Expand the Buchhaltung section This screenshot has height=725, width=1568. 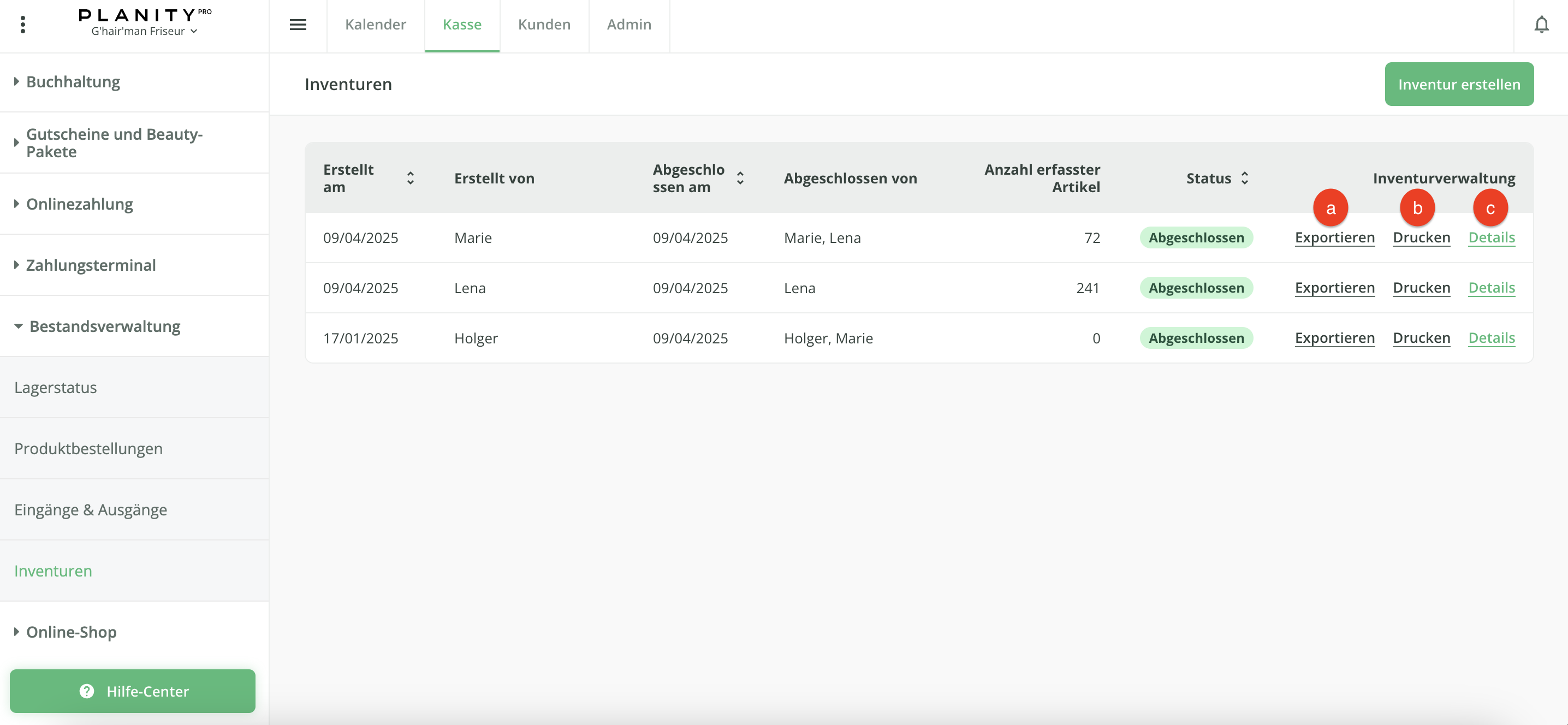(73, 82)
